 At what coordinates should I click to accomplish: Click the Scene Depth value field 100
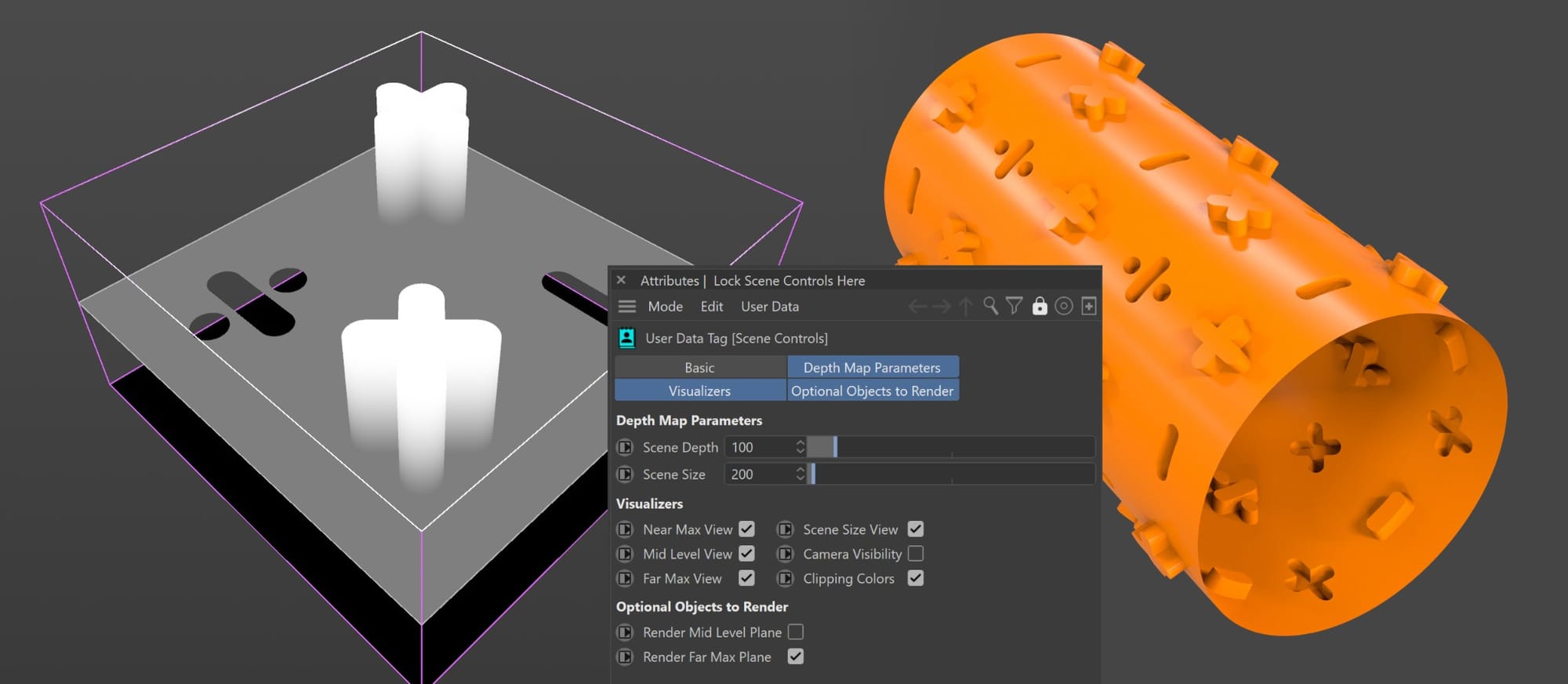coord(759,447)
